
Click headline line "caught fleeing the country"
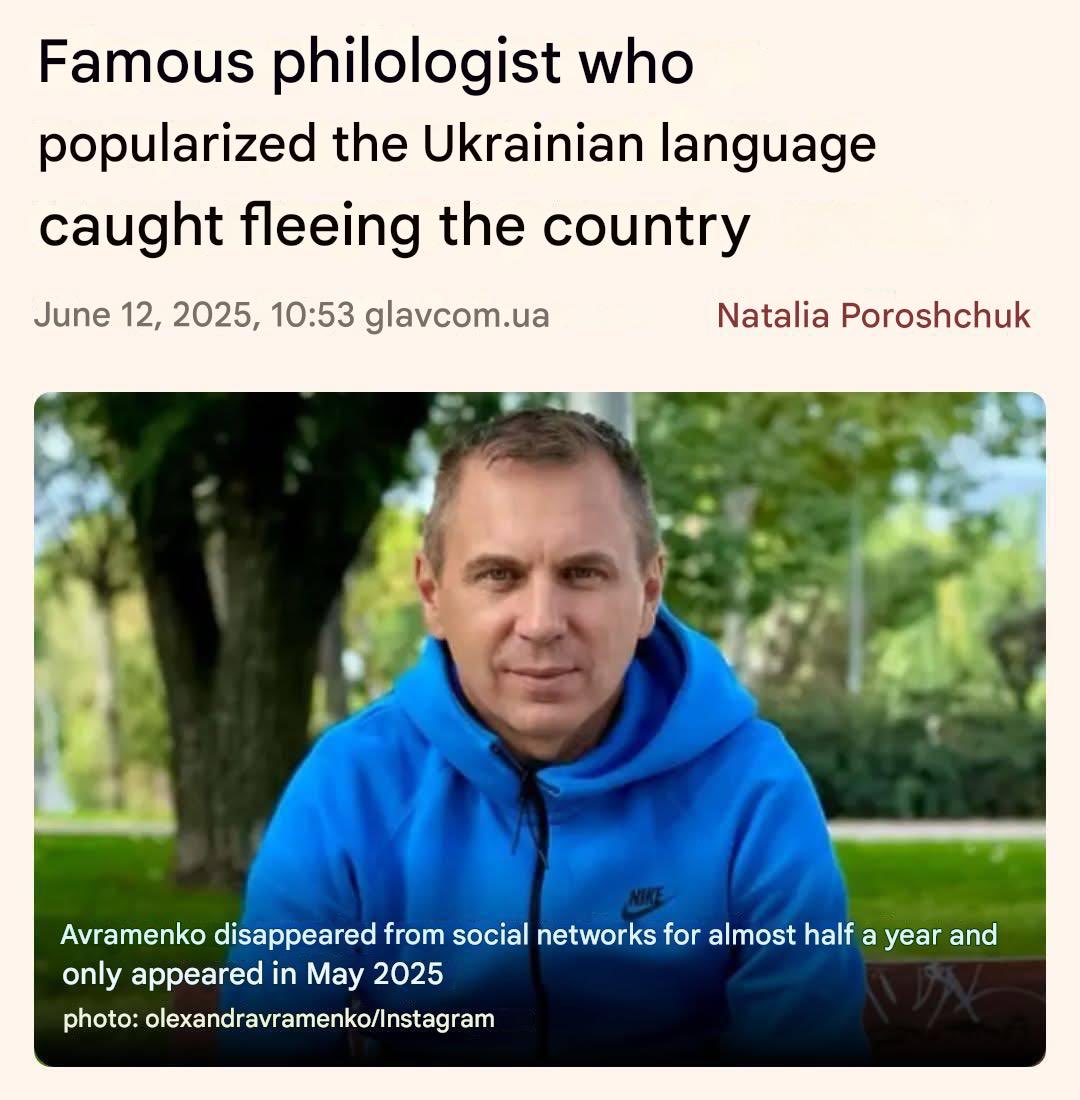pos(394,226)
